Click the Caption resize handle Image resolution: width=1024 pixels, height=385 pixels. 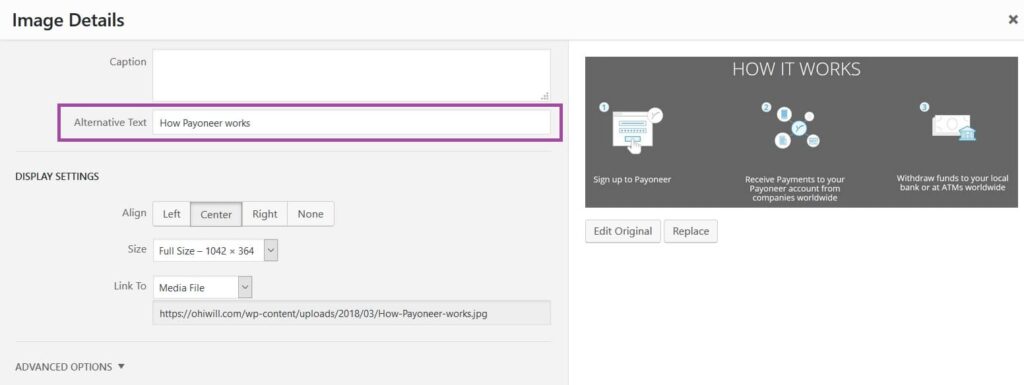(x=545, y=96)
